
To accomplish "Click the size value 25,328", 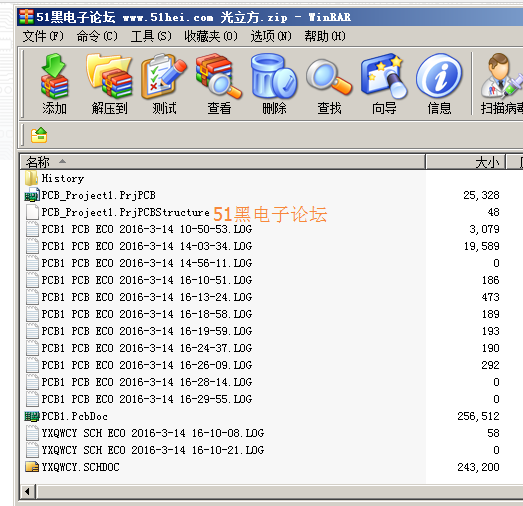I will tap(481, 195).
